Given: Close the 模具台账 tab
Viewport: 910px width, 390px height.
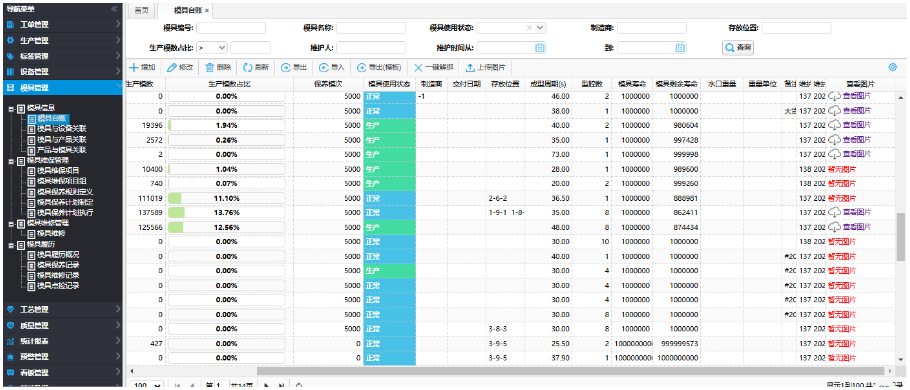Looking at the screenshot, I should (207, 11).
